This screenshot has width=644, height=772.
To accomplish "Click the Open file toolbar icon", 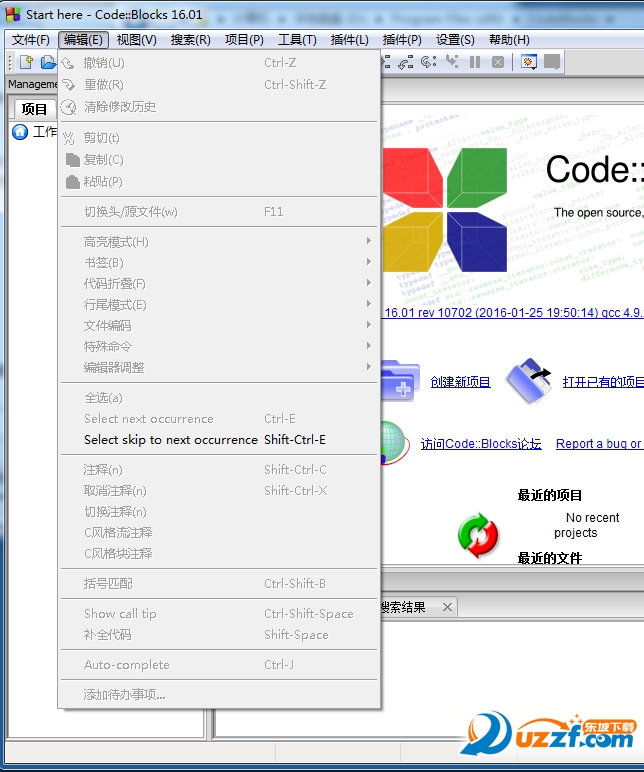I will coord(48,62).
